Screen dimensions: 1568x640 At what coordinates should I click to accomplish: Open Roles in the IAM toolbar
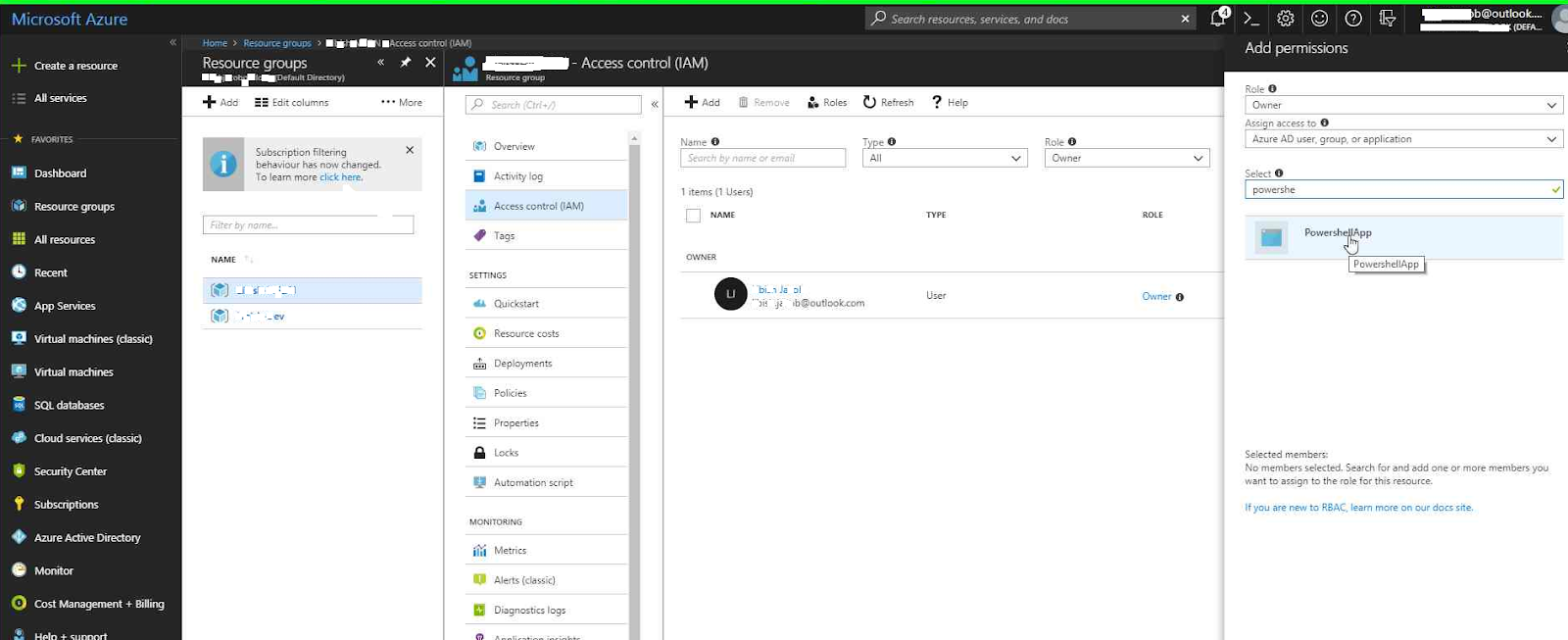coord(826,102)
